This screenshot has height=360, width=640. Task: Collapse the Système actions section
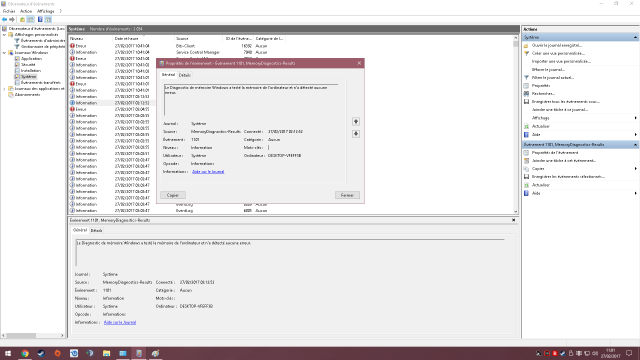point(636,38)
